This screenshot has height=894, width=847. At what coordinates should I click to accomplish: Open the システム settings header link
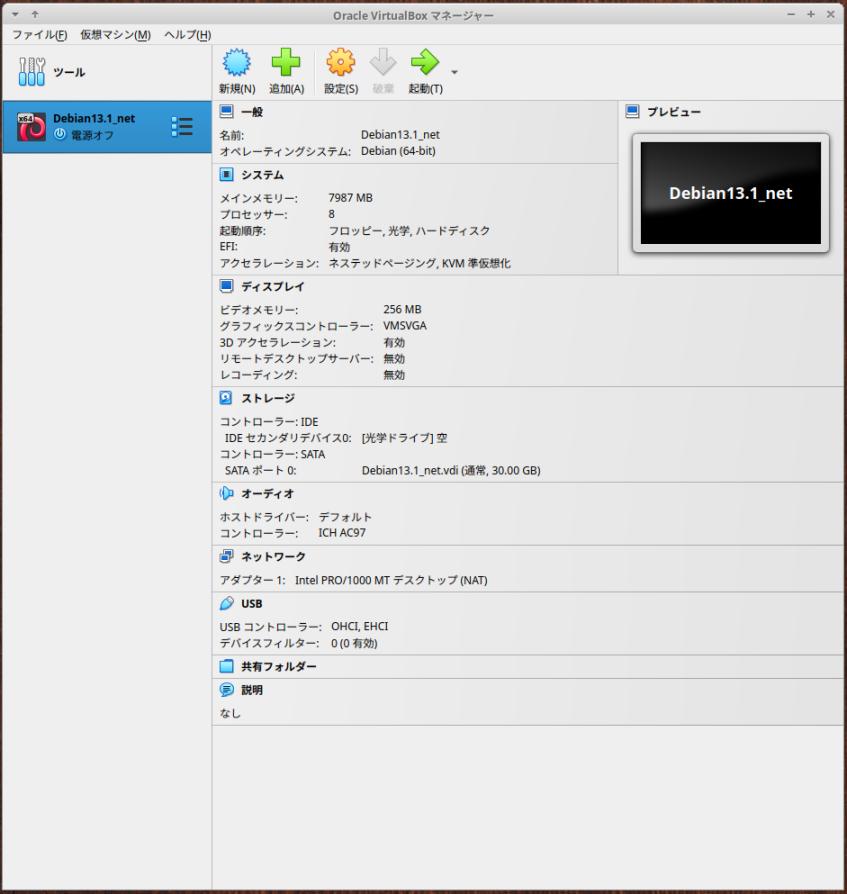pyautogui.click(x=262, y=174)
